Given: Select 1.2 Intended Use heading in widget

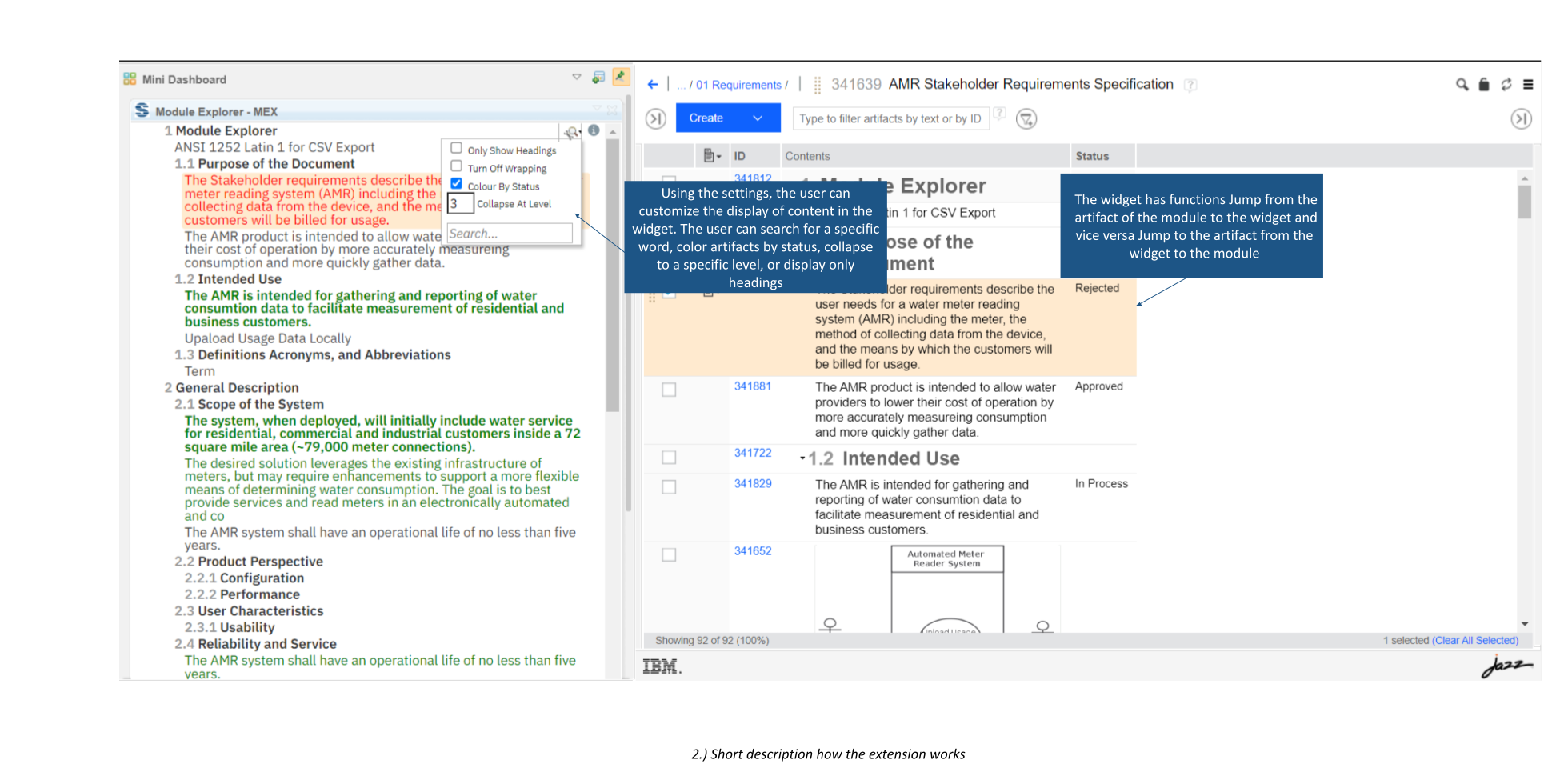Looking at the screenshot, I should tap(228, 279).
